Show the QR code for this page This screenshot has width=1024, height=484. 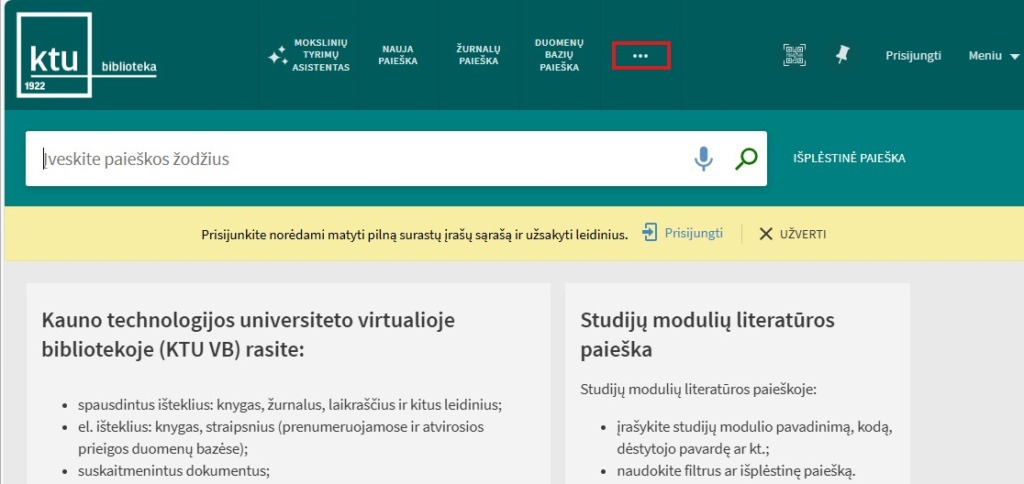794,56
